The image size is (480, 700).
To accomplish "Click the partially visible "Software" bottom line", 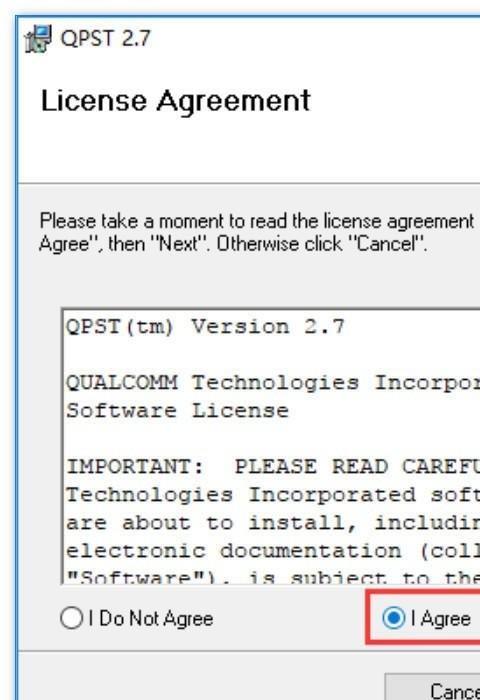I will [x=273, y=577].
